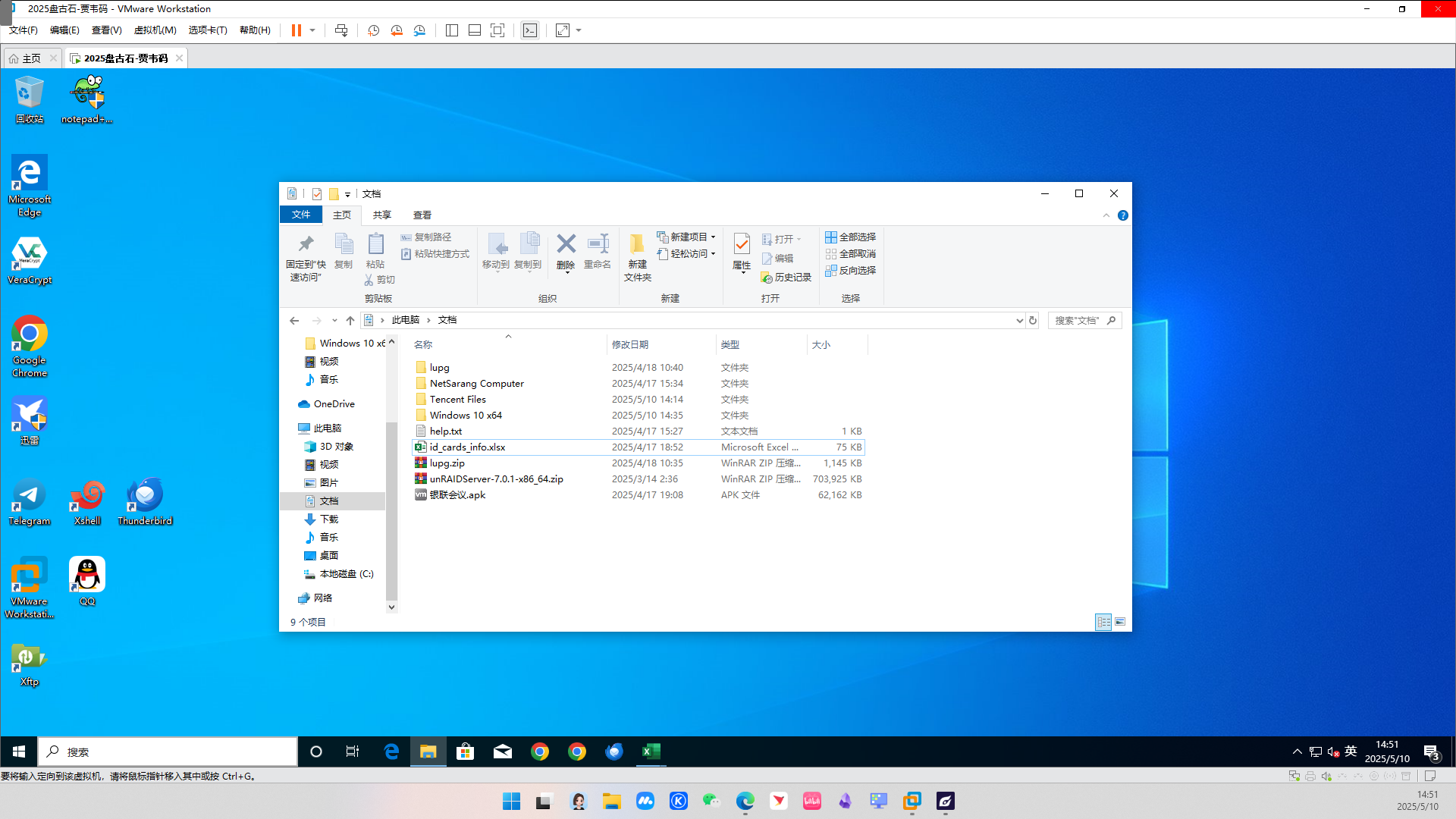Collapse the ribbon with the chevron
The image size is (1456, 819).
(x=1106, y=215)
